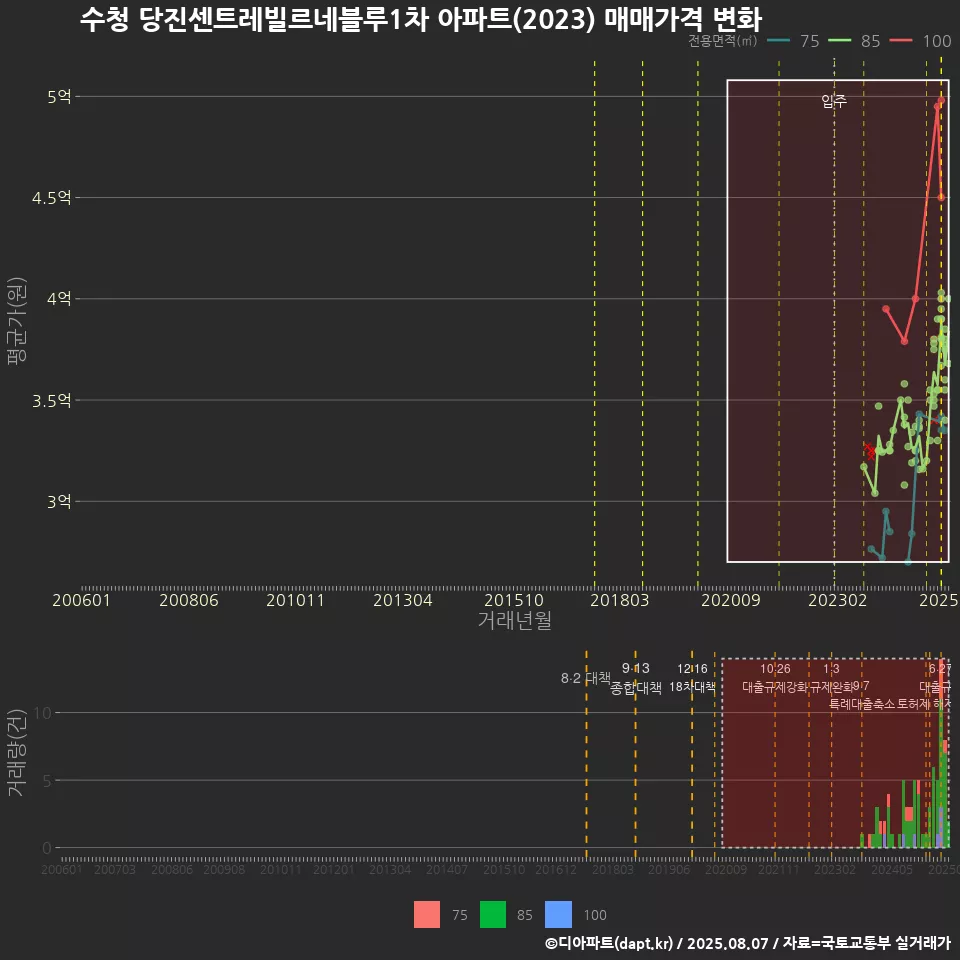The image size is (960, 960).
Task: Click the red 75 swatch in bottom legend
Action: (x=427, y=915)
